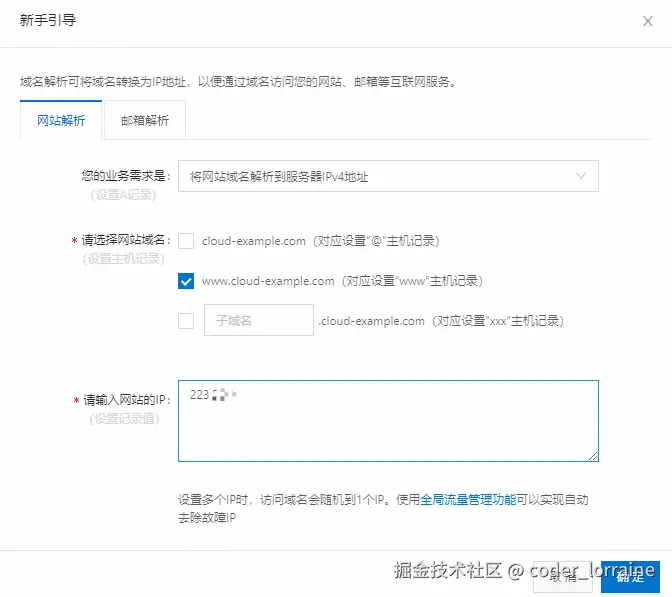Open the 您的业务需求是 dropdown

click(388, 176)
